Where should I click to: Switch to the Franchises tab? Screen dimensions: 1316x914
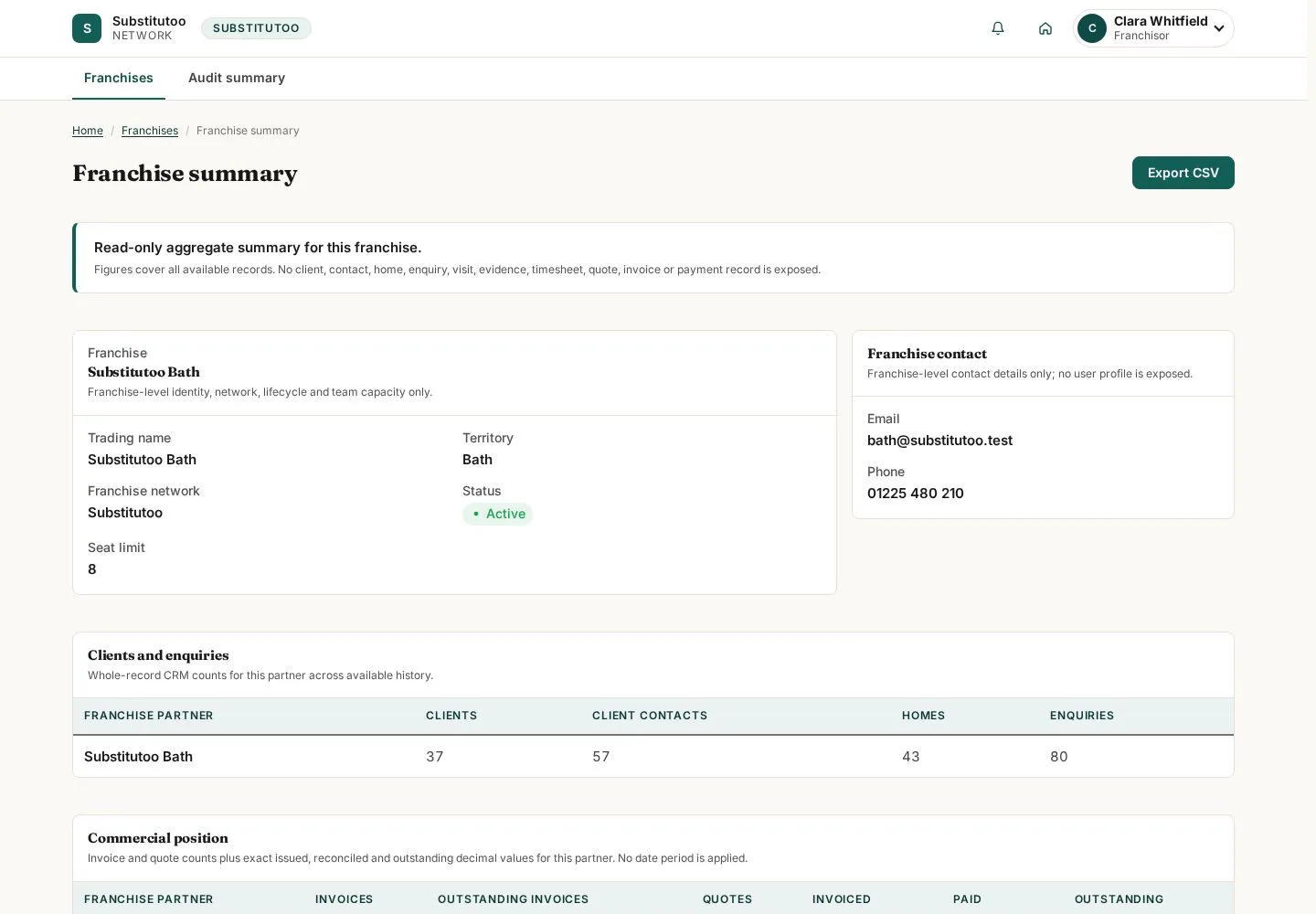click(x=119, y=78)
